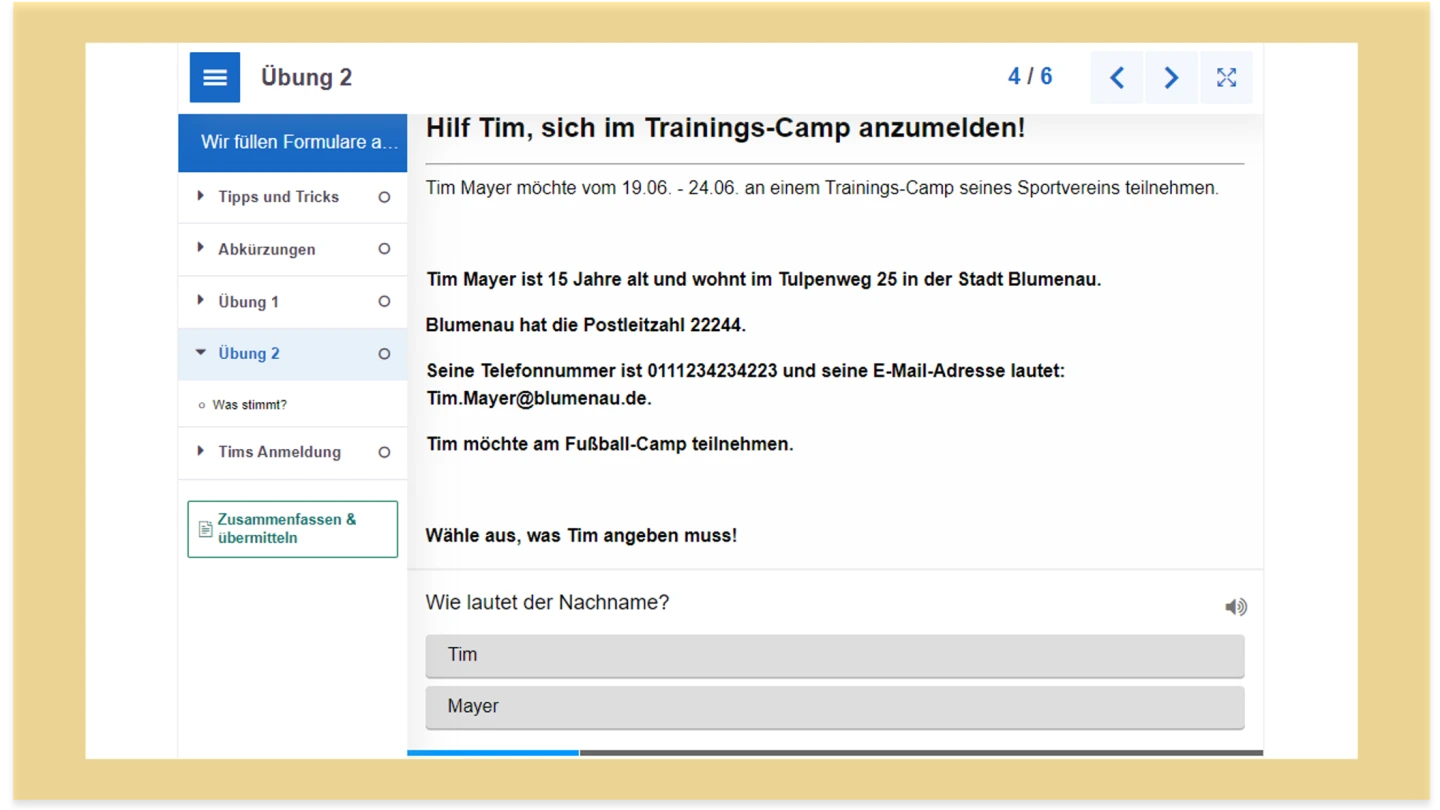Click status circle next to Tims Anmeldung

pyautogui.click(x=384, y=452)
